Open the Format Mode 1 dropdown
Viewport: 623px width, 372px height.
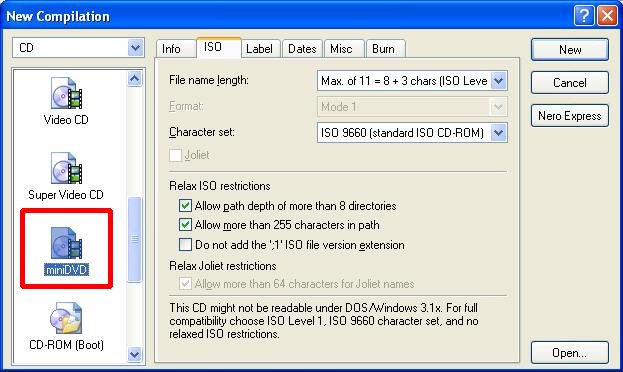click(x=499, y=107)
